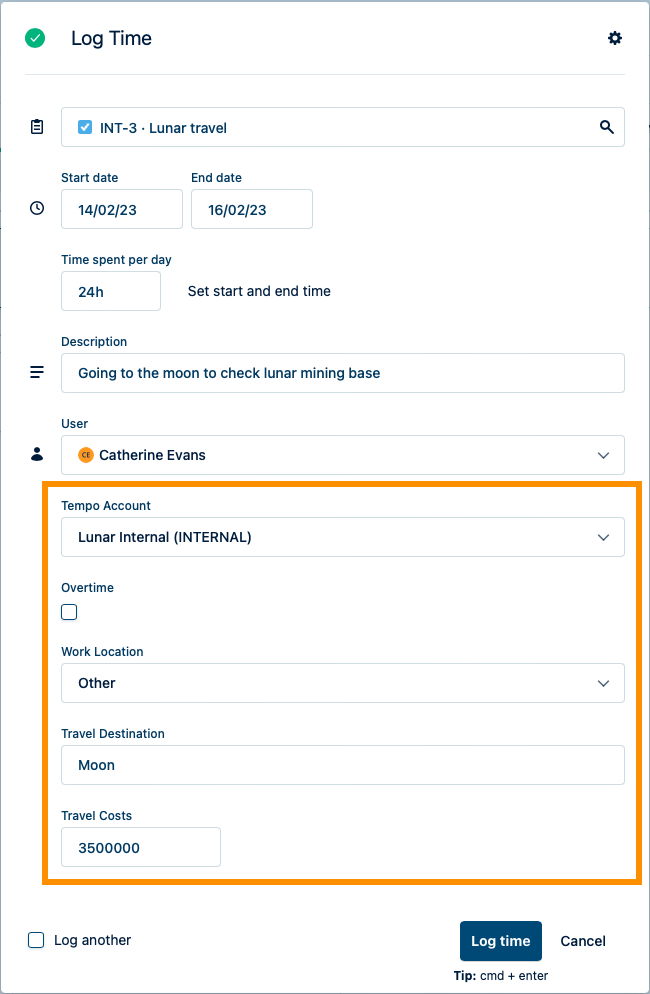This screenshot has height=994, width=650.
Task: Select the End date field
Action: (251, 209)
